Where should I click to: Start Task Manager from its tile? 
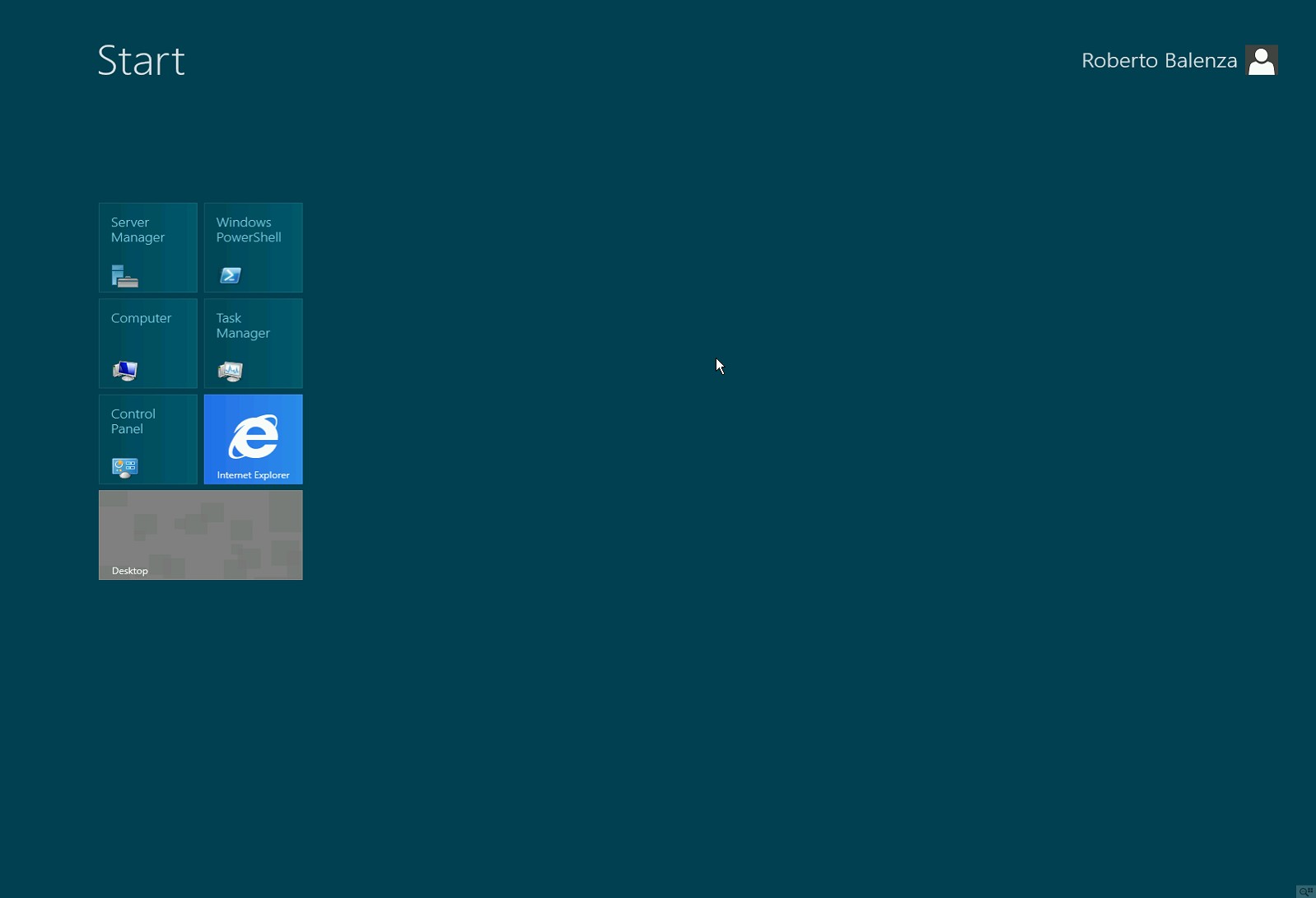coord(253,344)
